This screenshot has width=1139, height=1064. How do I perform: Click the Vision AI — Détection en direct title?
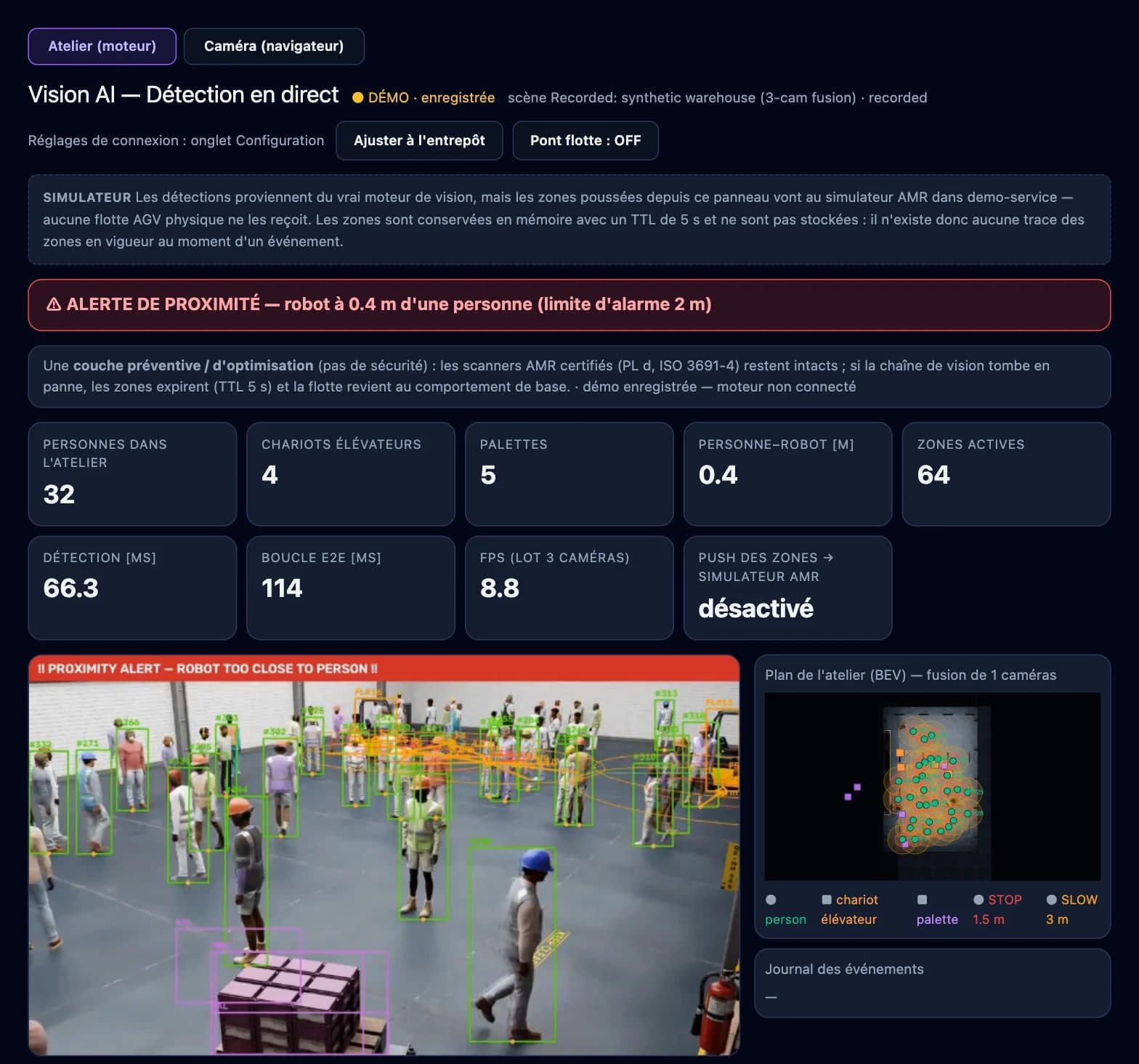click(183, 95)
